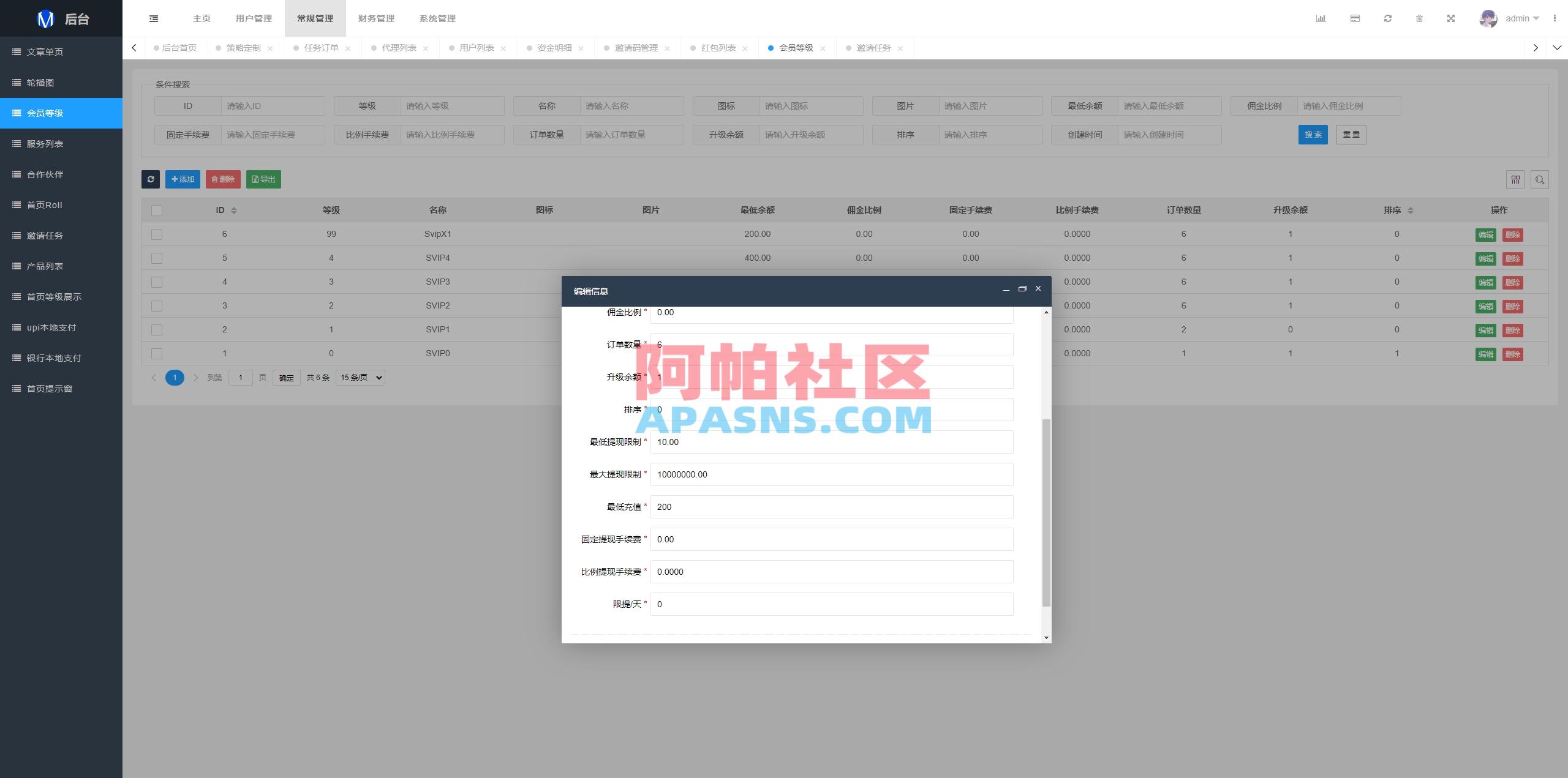Check the checkbox for row SVIP4
Screen dimensions: 1568x778
(x=157, y=258)
